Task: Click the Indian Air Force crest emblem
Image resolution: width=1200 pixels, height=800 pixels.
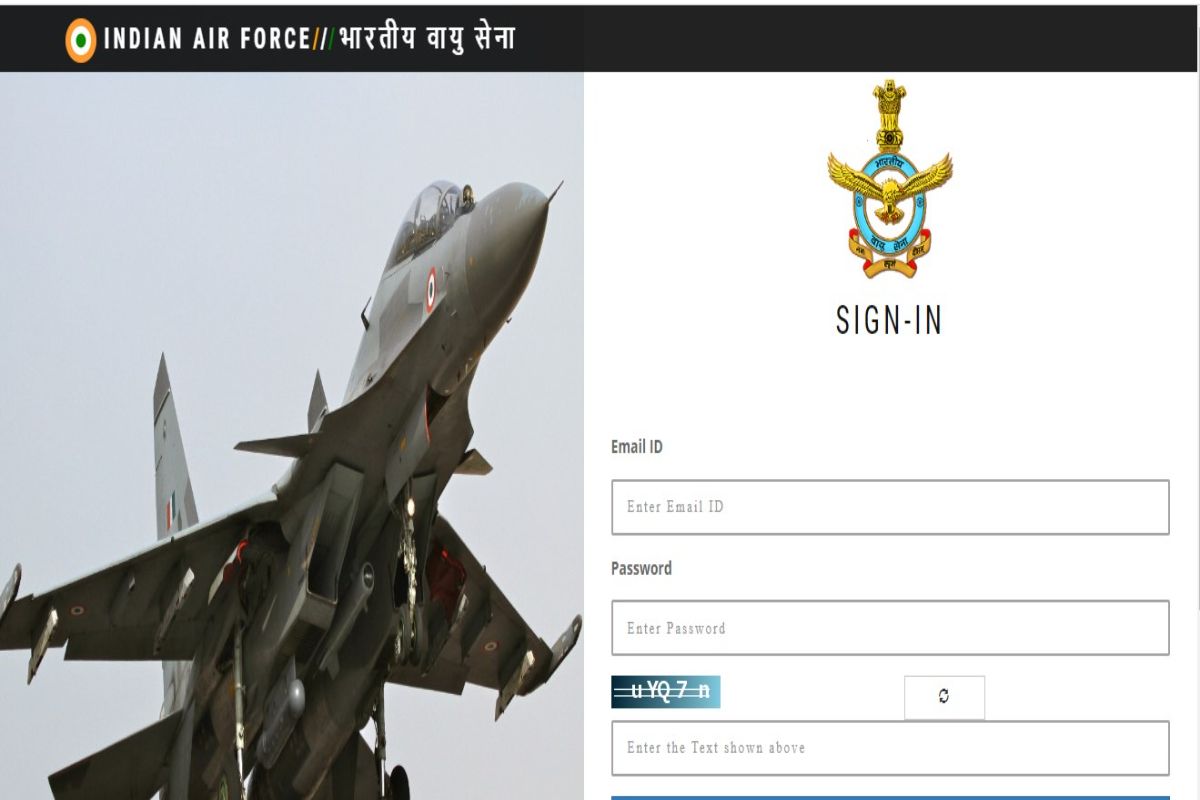Action: click(x=890, y=179)
